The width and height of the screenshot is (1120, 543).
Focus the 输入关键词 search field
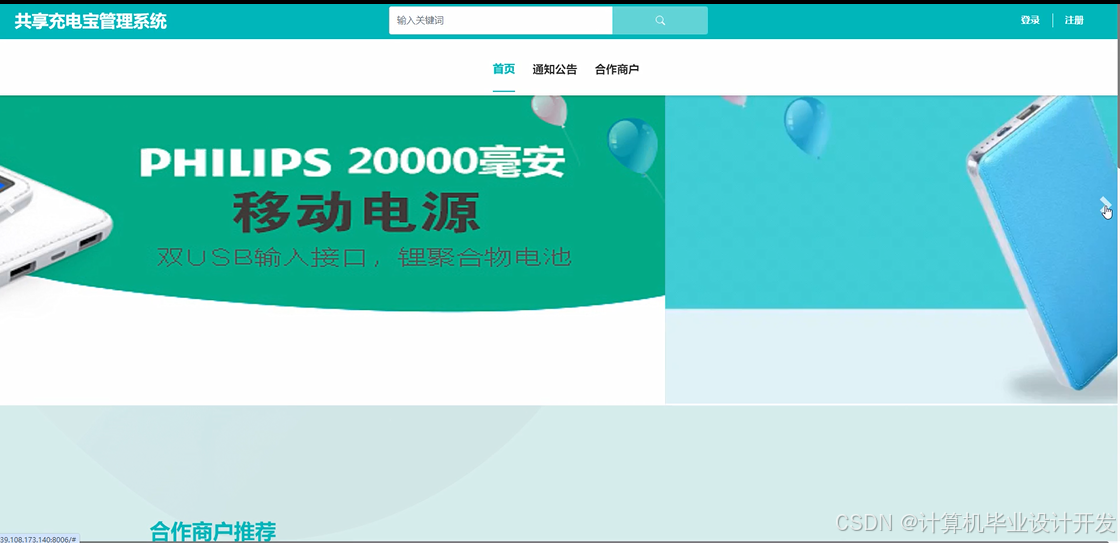(501, 21)
